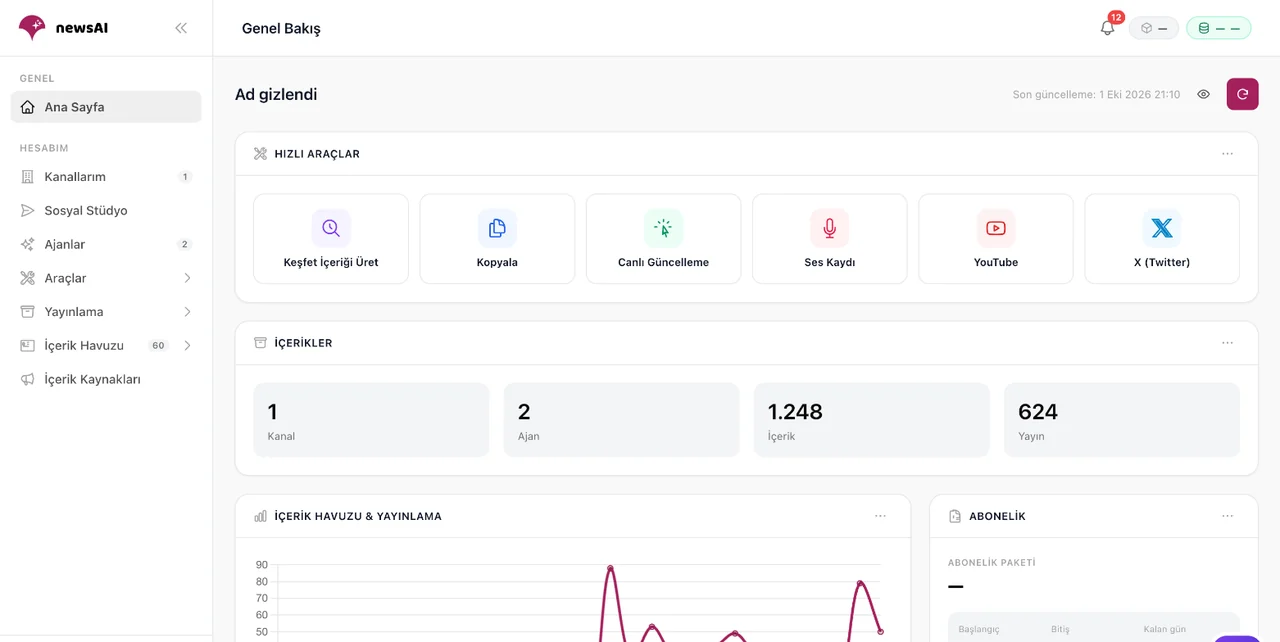Click the cube status pill in header
The image size is (1280, 642).
point(1154,28)
